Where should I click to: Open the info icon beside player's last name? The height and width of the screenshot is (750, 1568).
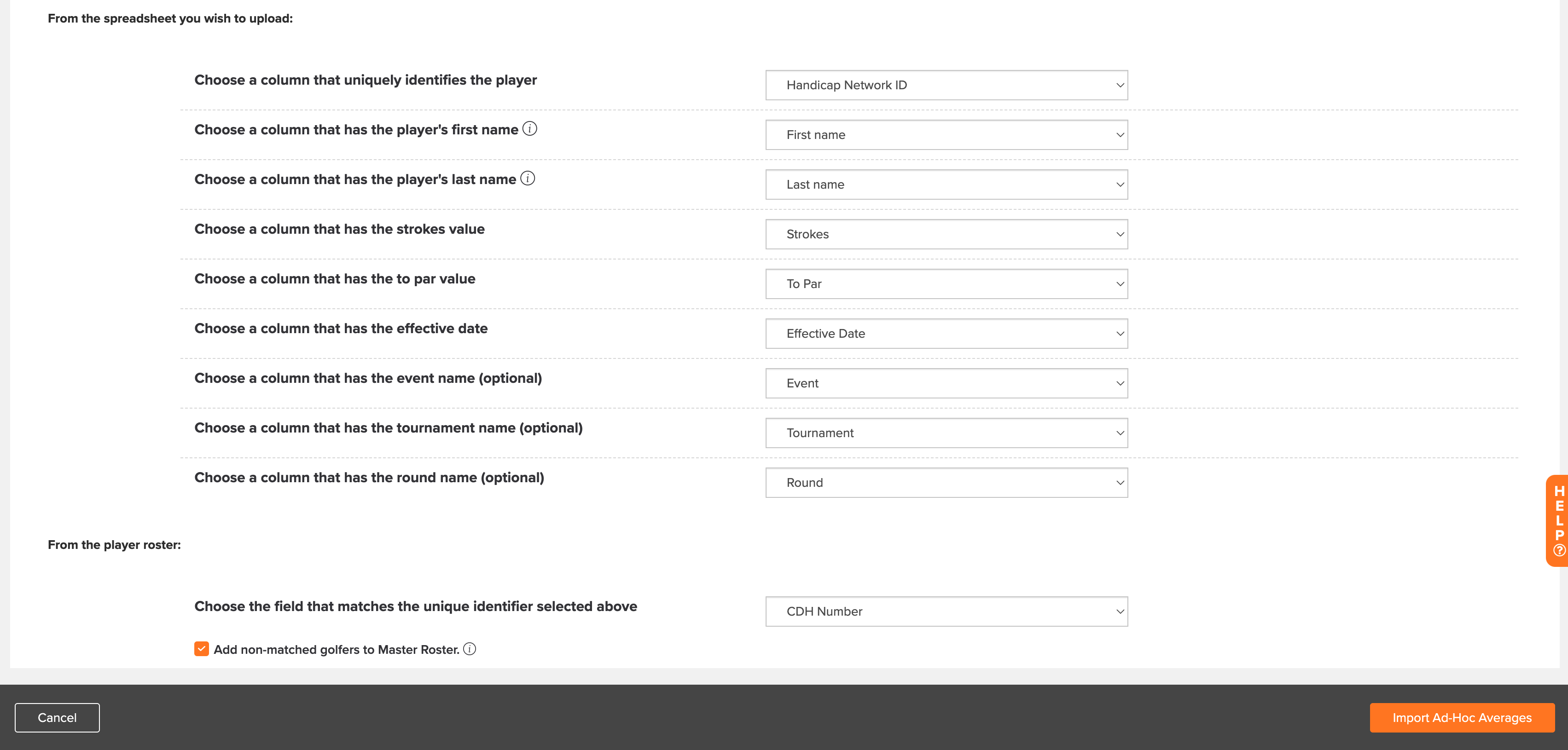(528, 178)
